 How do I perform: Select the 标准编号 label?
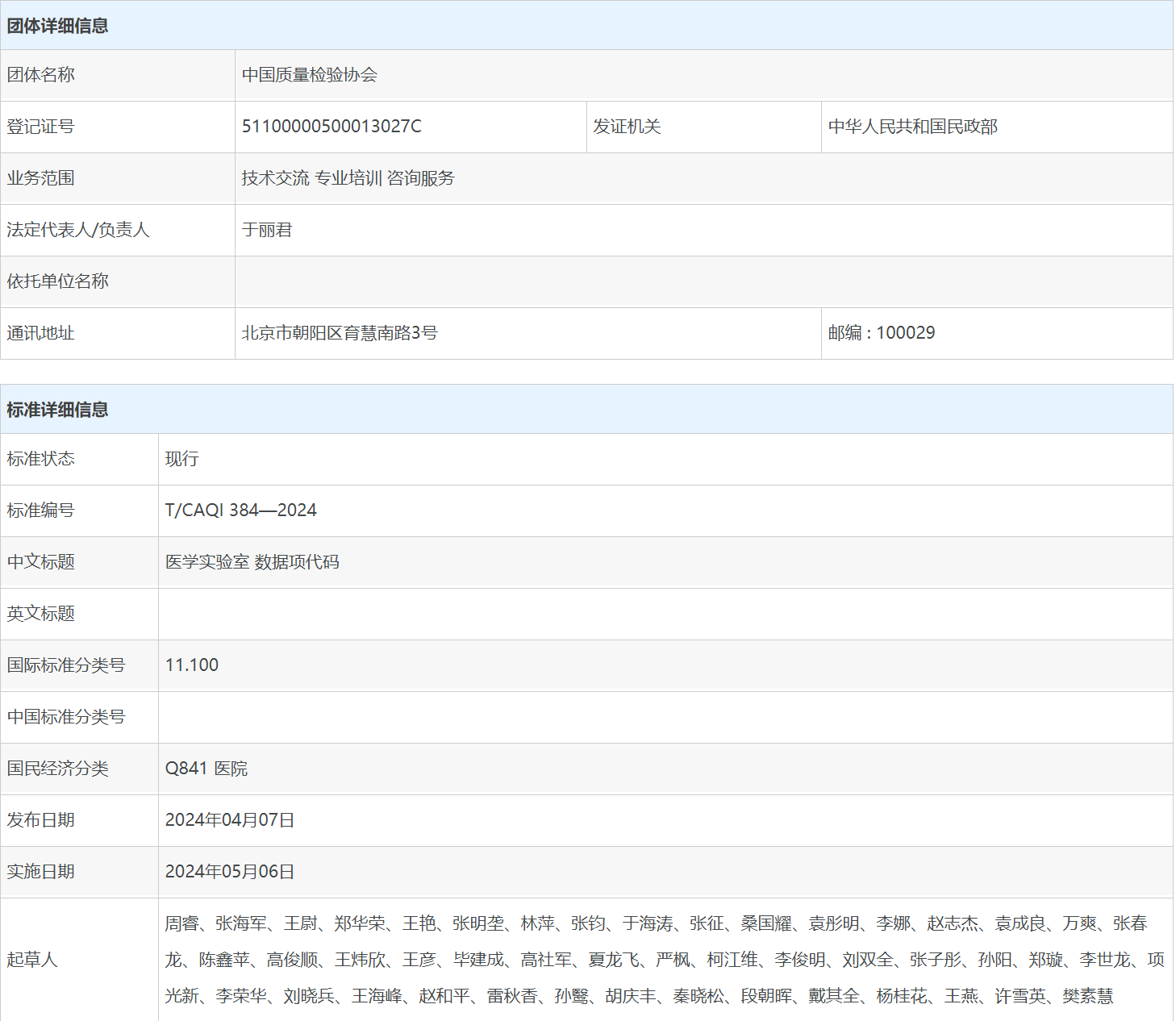pos(40,510)
